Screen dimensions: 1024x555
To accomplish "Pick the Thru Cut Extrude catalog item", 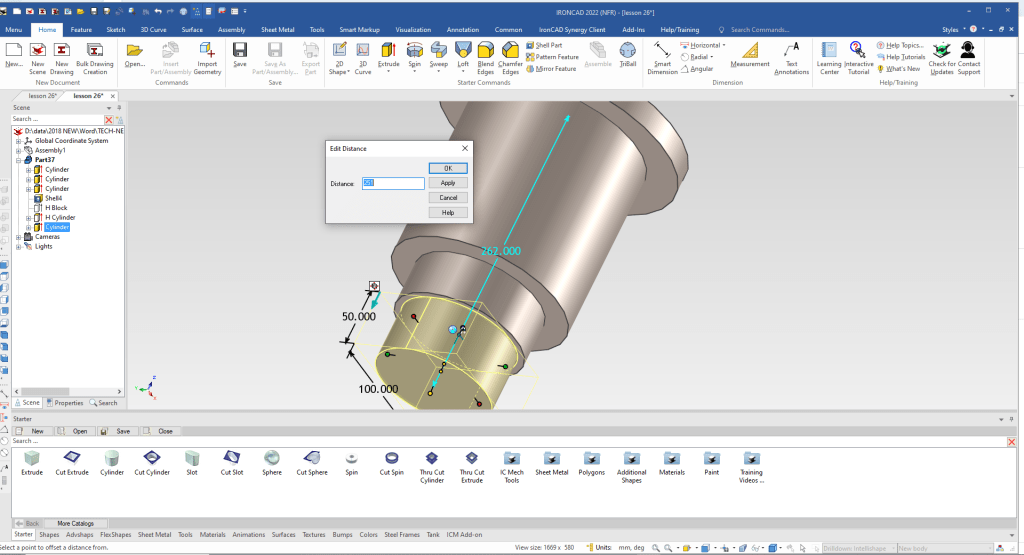I will click(x=472, y=460).
